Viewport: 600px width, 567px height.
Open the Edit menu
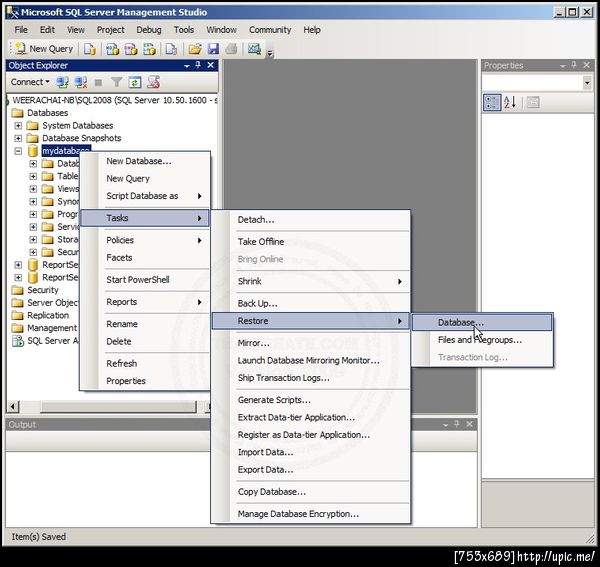(47, 30)
